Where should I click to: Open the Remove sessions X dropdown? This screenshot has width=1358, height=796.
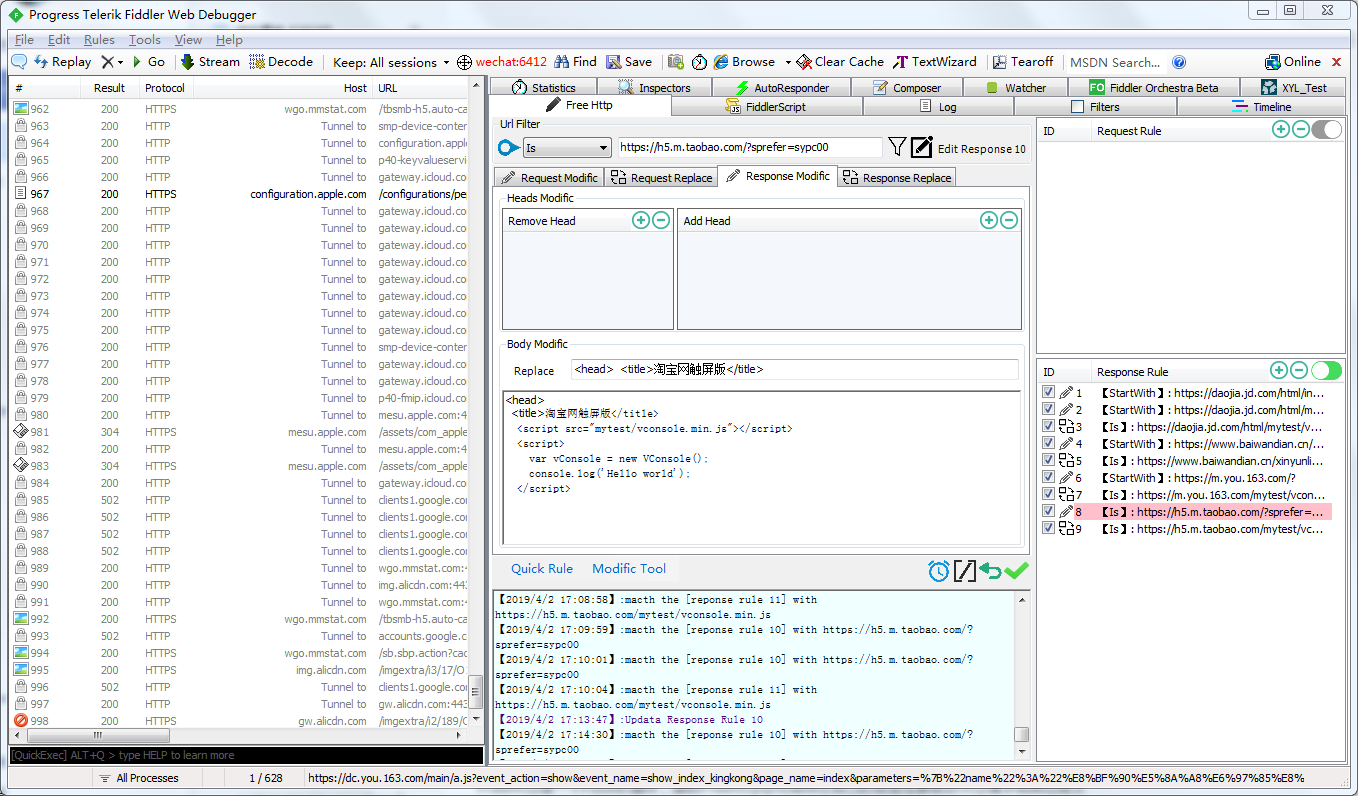point(112,62)
